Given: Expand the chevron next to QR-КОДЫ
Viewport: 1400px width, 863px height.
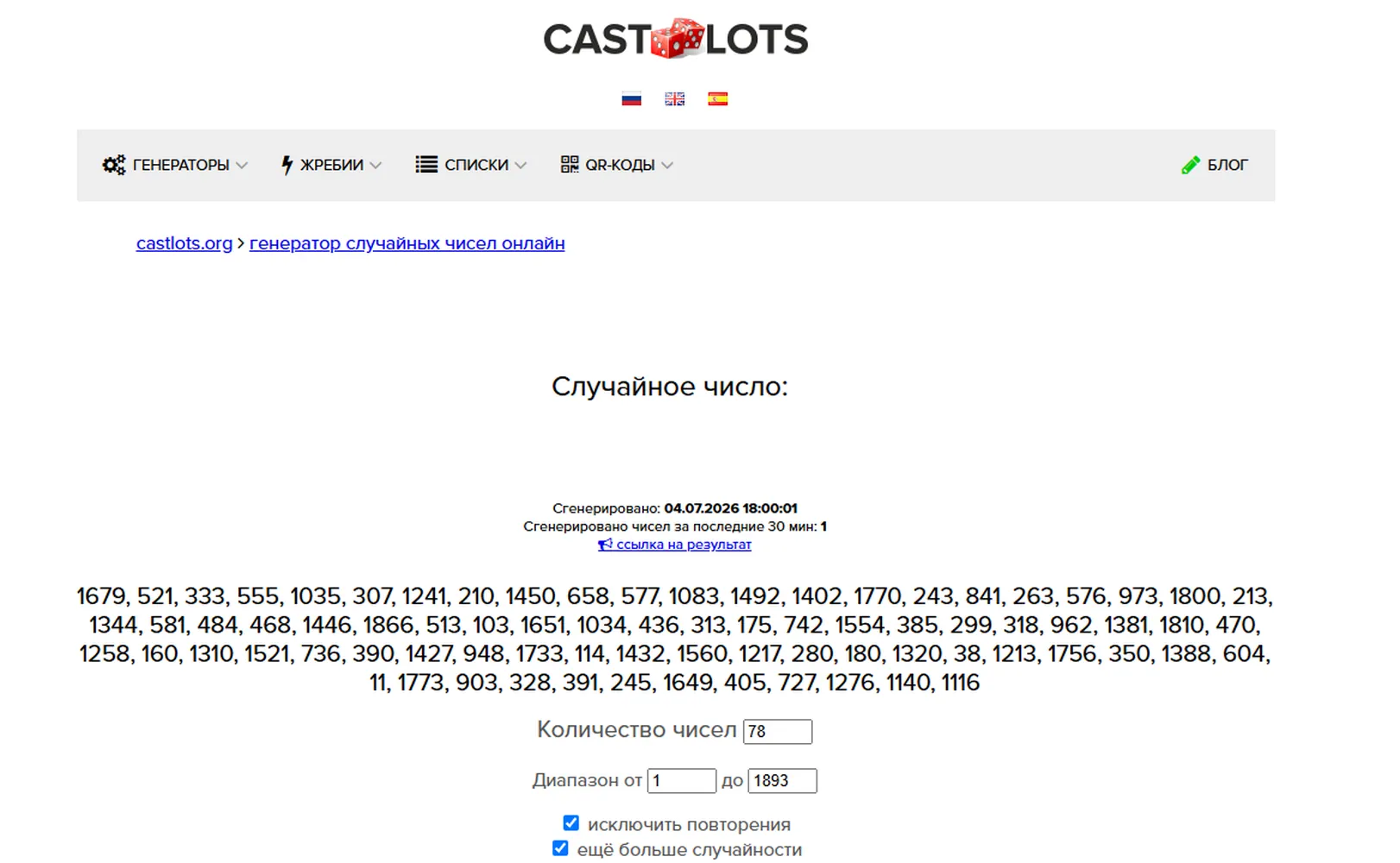Looking at the screenshot, I should (x=667, y=166).
